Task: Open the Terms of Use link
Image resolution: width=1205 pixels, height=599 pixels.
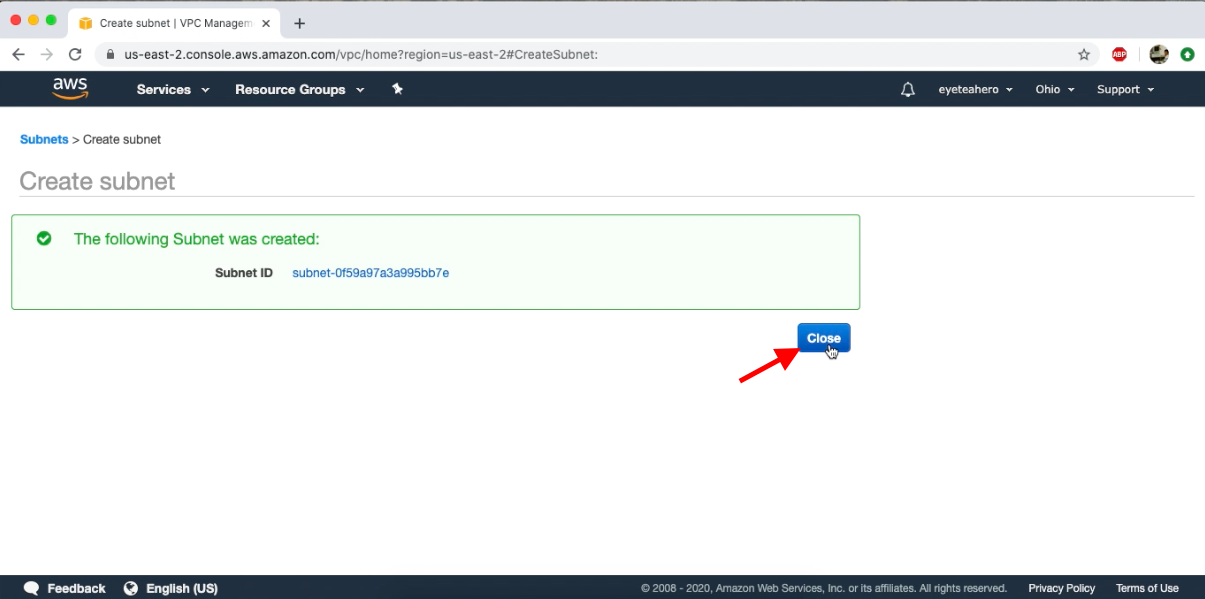Action: pos(1147,588)
